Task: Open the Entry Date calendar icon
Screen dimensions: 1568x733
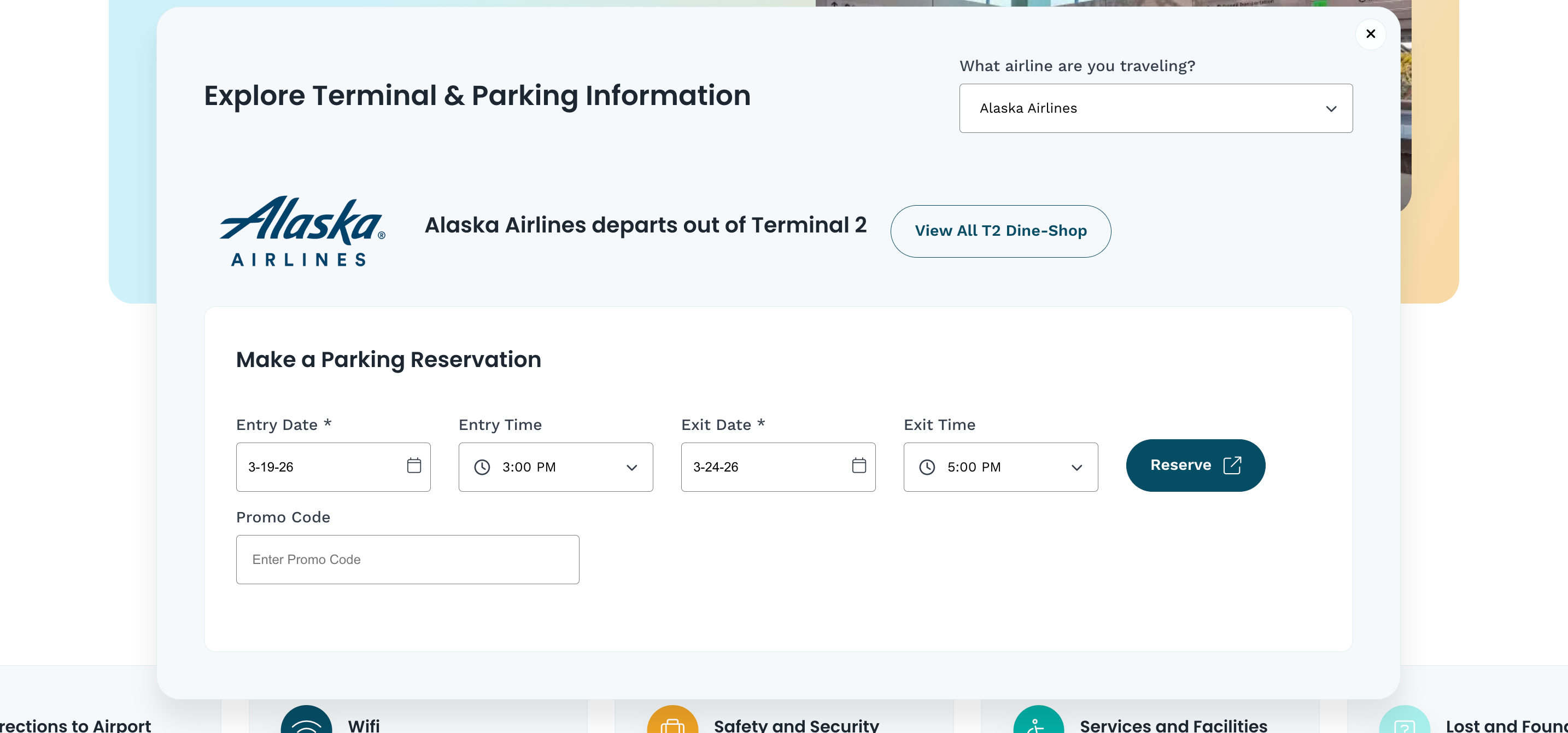Action: pos(414,467)
